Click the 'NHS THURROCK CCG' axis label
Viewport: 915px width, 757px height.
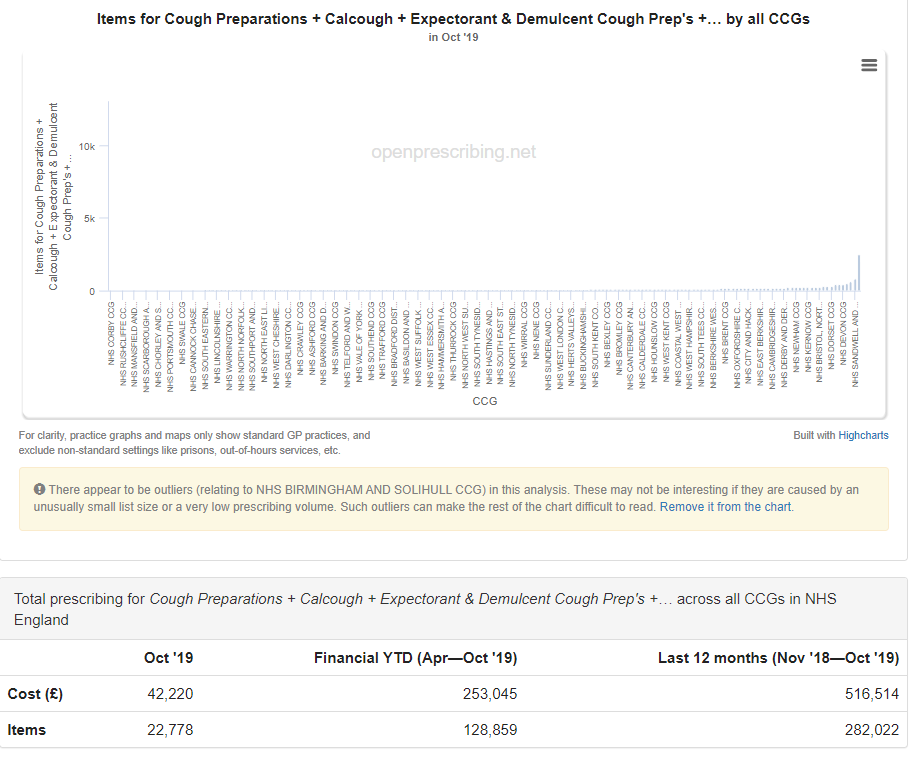click(x=453, y=341)
